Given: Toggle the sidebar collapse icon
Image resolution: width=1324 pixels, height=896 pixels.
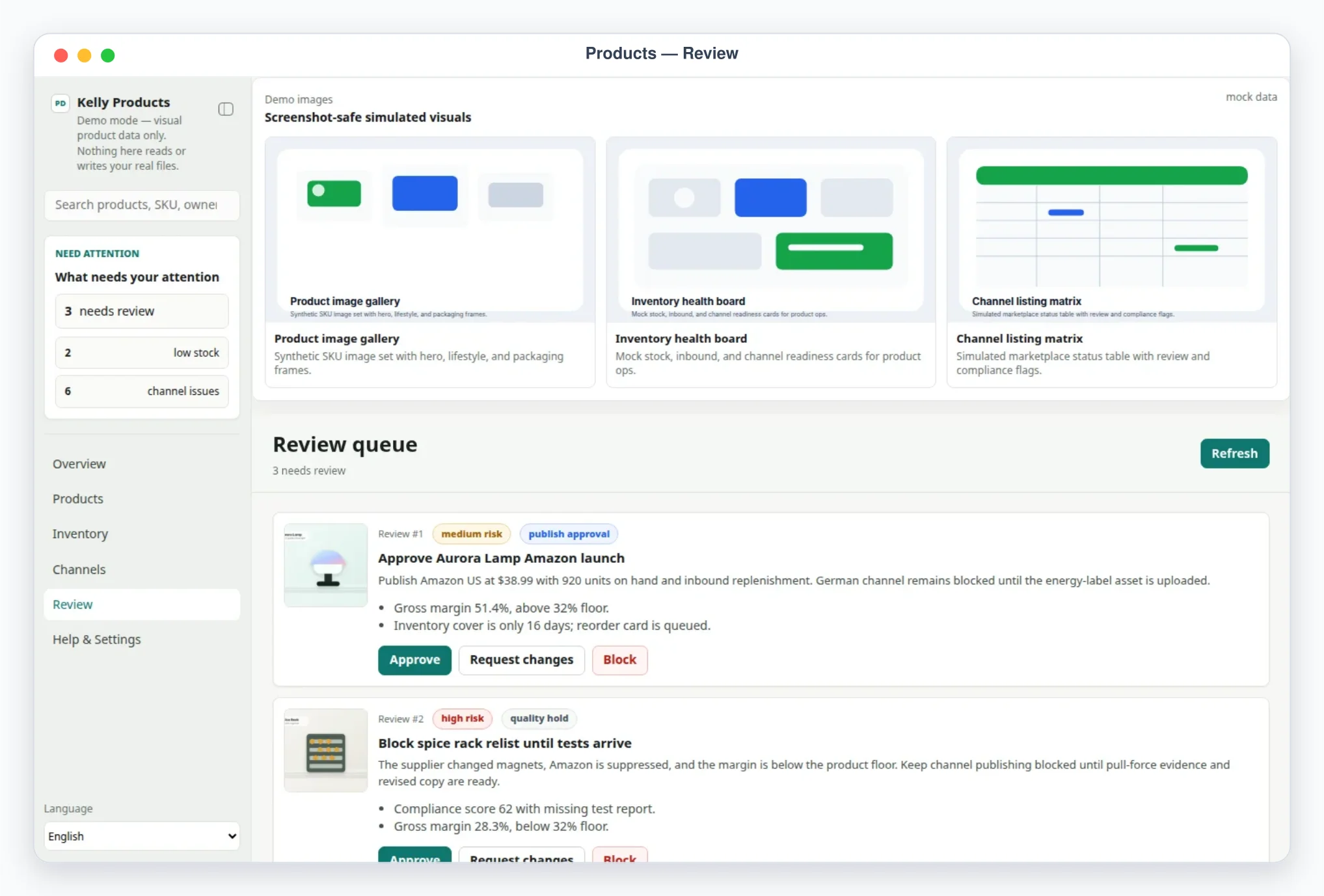Looking at the screenshot, I should pos(226,109).
